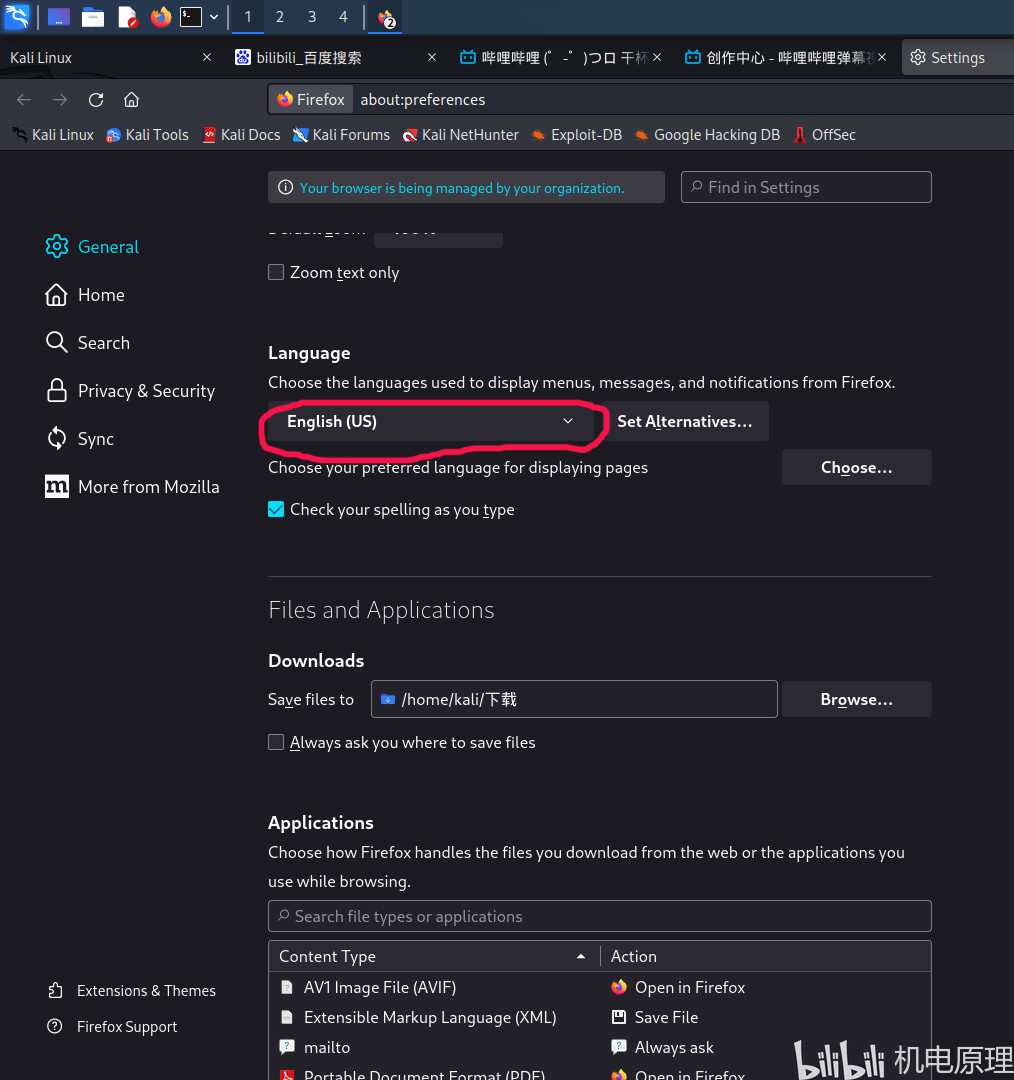This screenshot has height=1080, width=1014.
Task: Switch to workspace 1
Action: click(x=248, y=17)
